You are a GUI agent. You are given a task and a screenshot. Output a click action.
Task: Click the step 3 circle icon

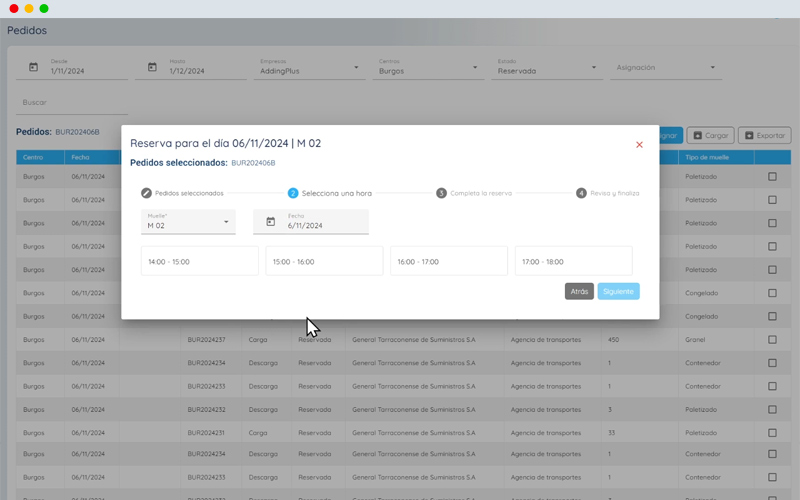click(441, 193)
